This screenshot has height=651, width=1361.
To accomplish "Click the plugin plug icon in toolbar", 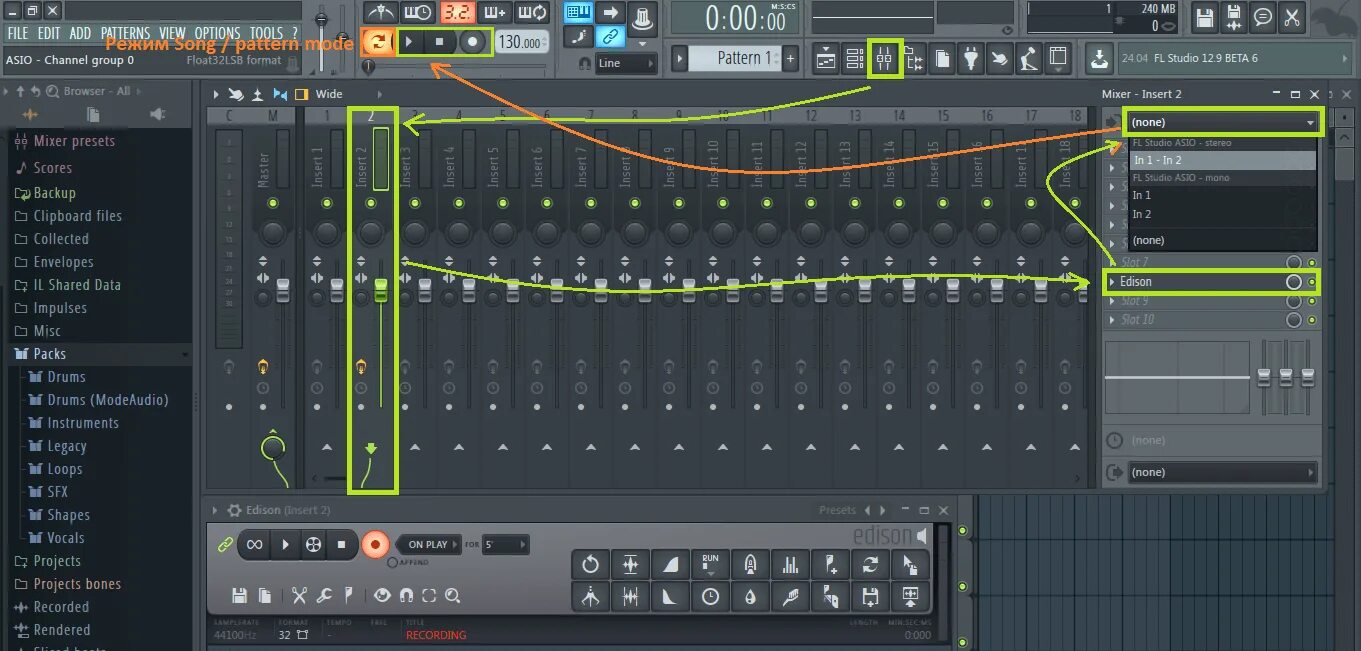I will click(971, 59).
